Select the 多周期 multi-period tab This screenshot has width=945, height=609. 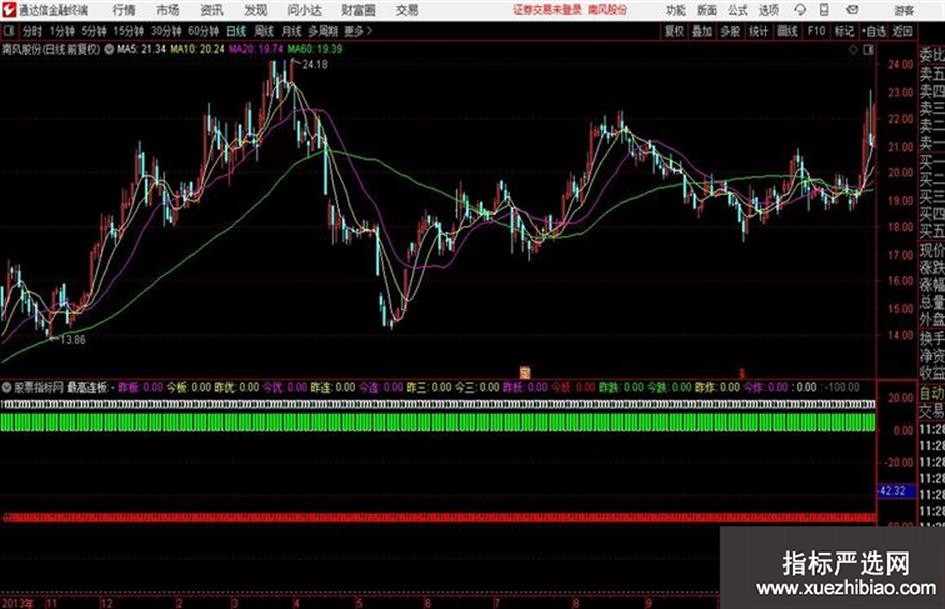coord(323,31)
